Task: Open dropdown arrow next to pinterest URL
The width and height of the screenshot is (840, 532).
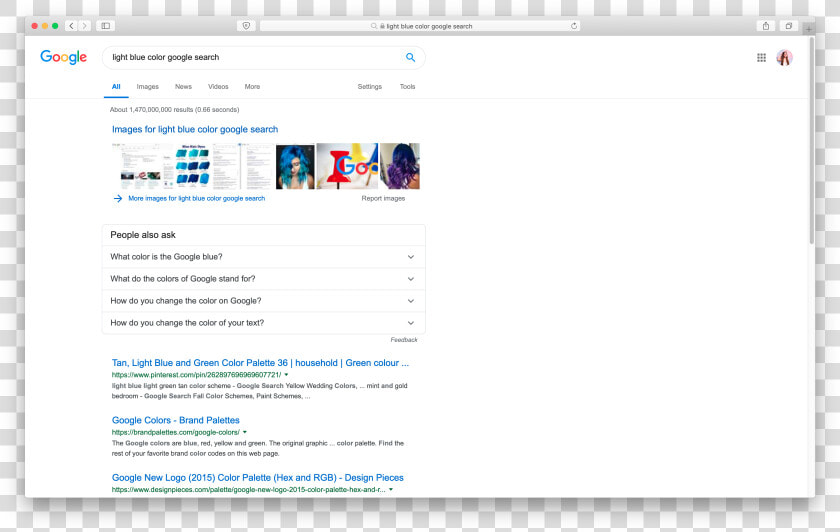Action: [286, 374]
